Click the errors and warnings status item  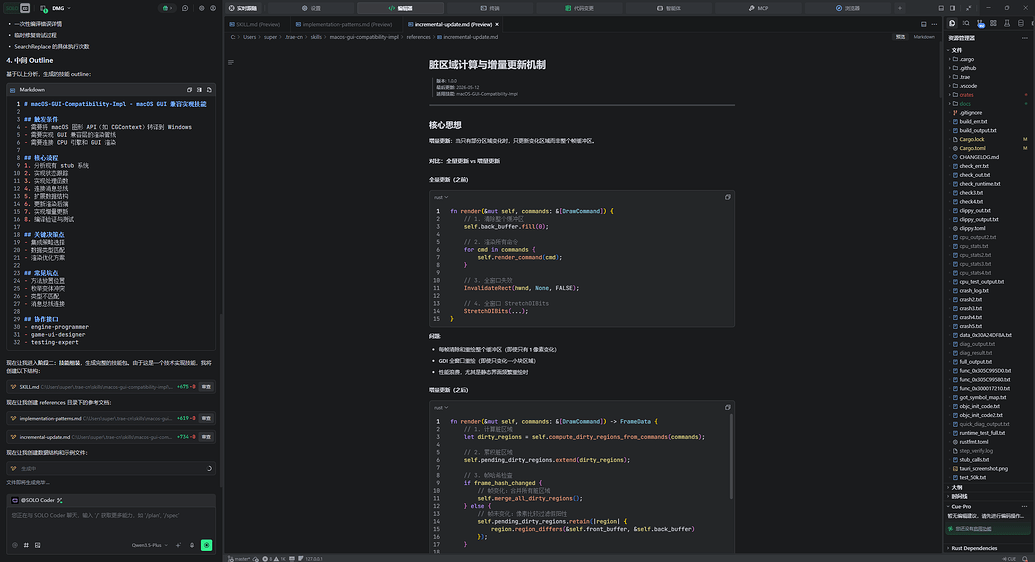tap(274, 559)
